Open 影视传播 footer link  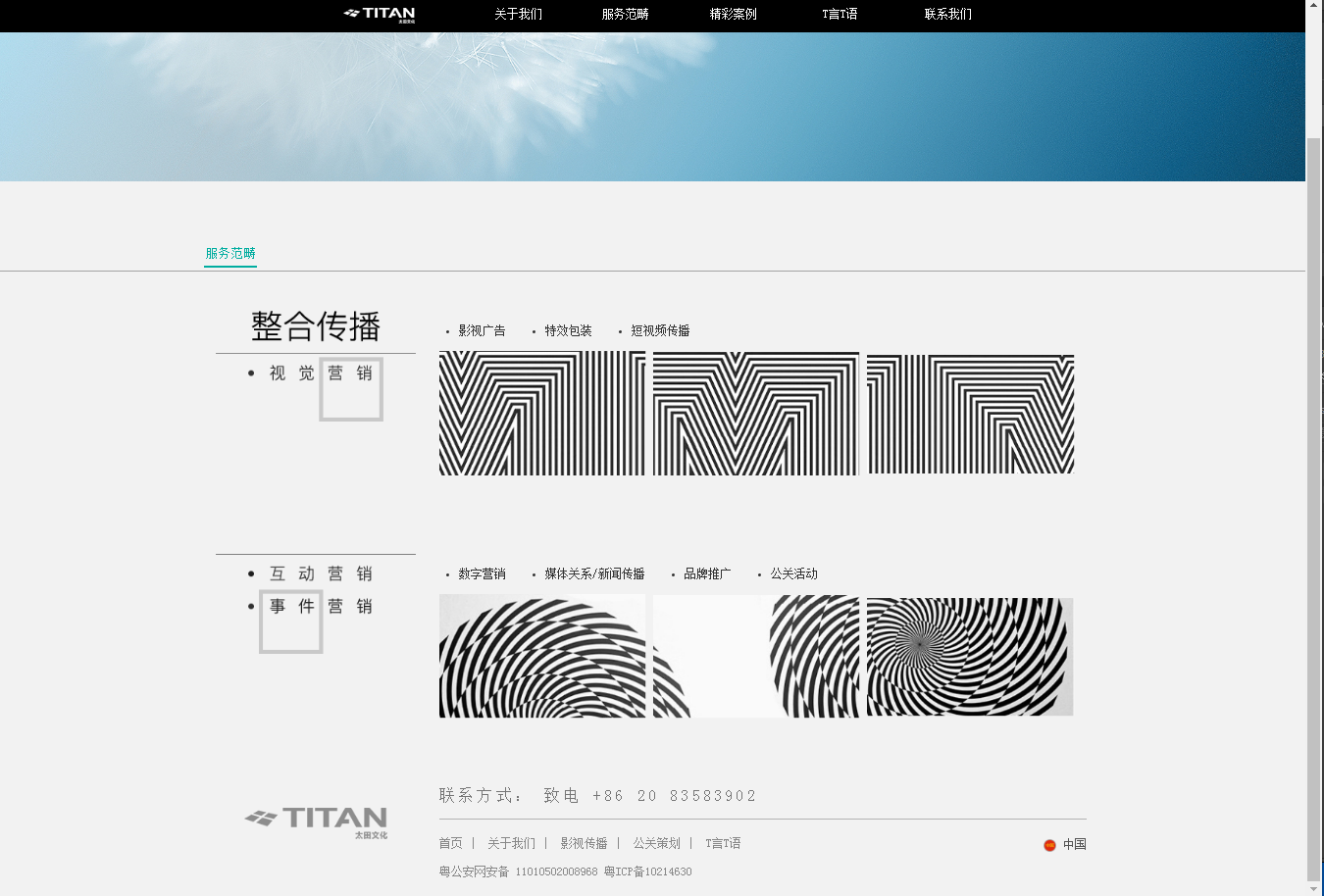tap(584, 844)
